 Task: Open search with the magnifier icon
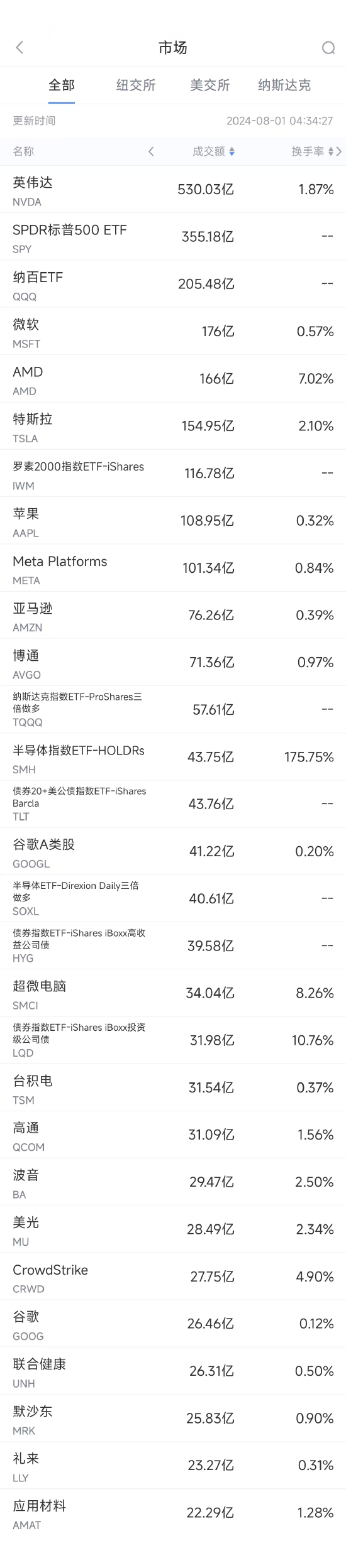click(328, 48)
